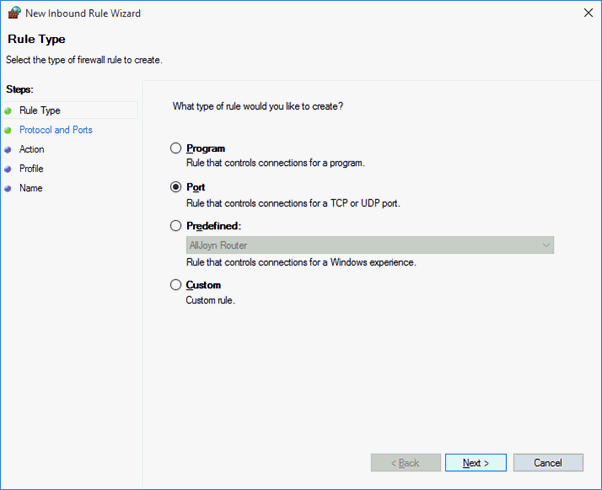
Task: Open the Profile step in sidebar
Action: tap(31, 169)
